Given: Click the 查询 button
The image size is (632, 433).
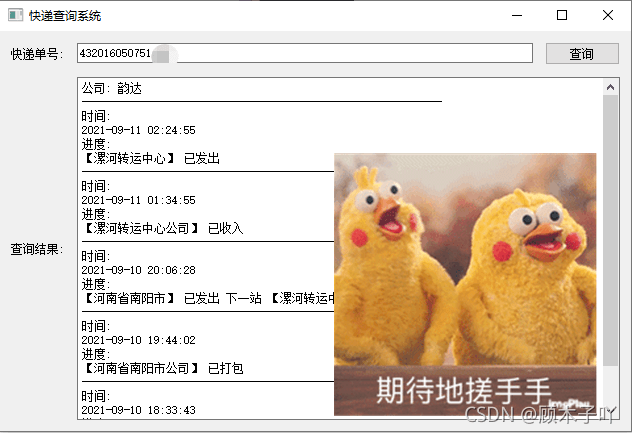Looking at the screenshot, I should click(581, 54).
